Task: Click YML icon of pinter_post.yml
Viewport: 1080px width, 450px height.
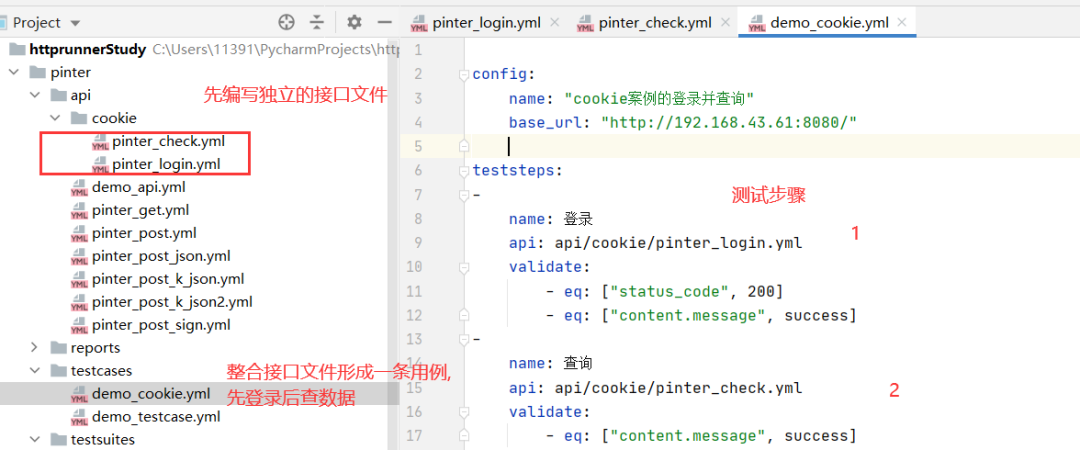Action: click(x=79, y=234)
